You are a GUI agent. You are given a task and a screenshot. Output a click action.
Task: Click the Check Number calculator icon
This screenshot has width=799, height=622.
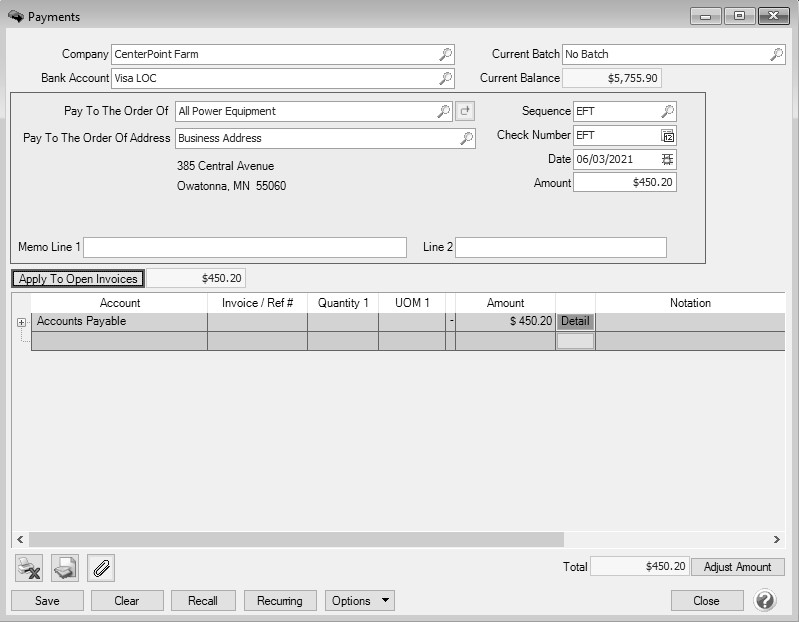668,135
